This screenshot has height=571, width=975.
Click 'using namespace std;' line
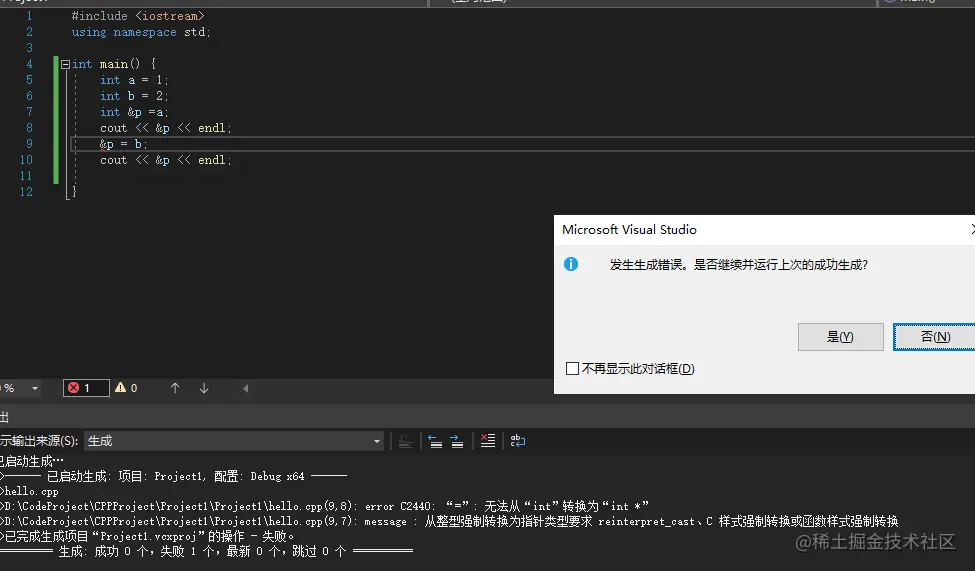click(x=141, y=32)
